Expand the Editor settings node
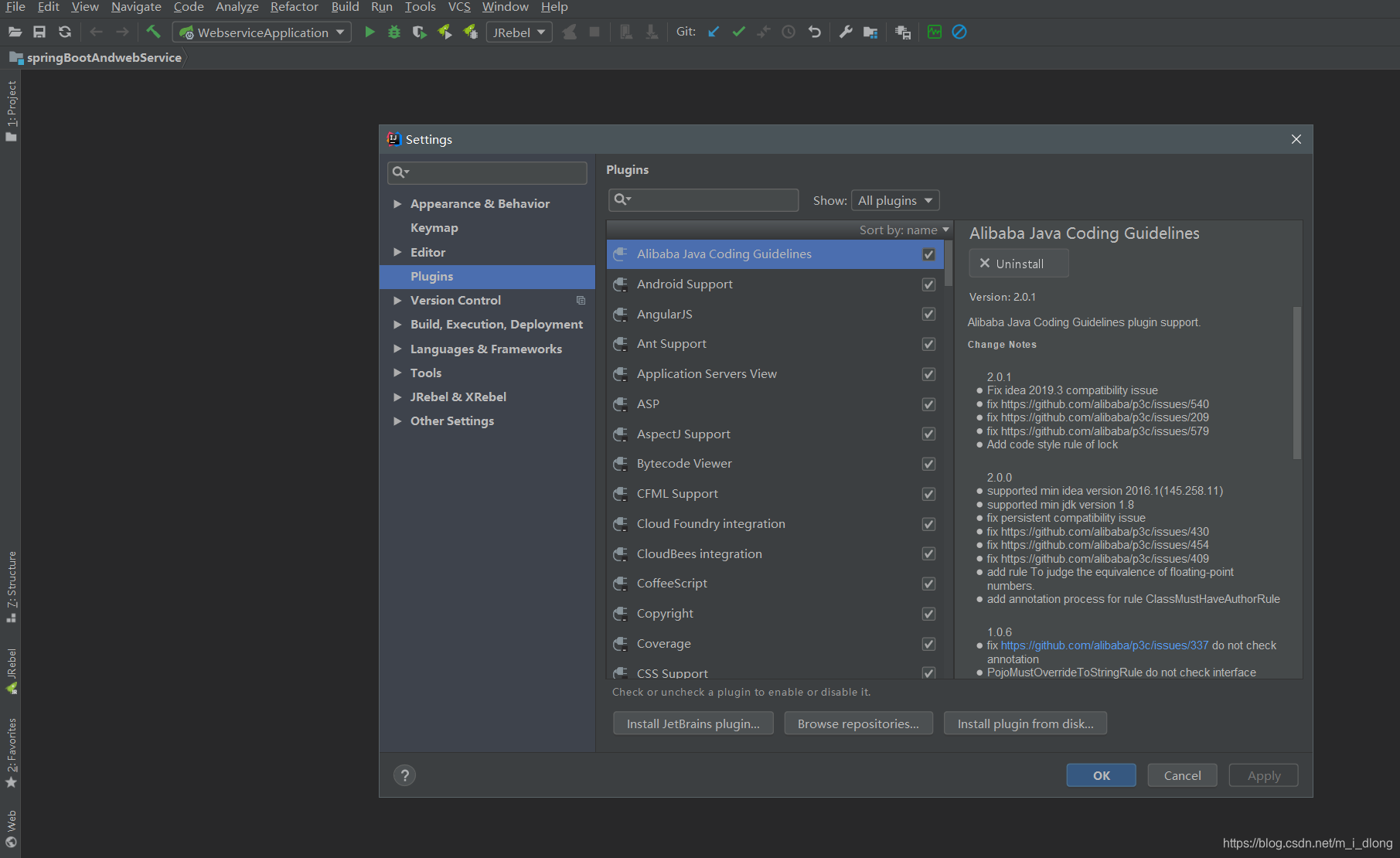 [x=397, y=252]
